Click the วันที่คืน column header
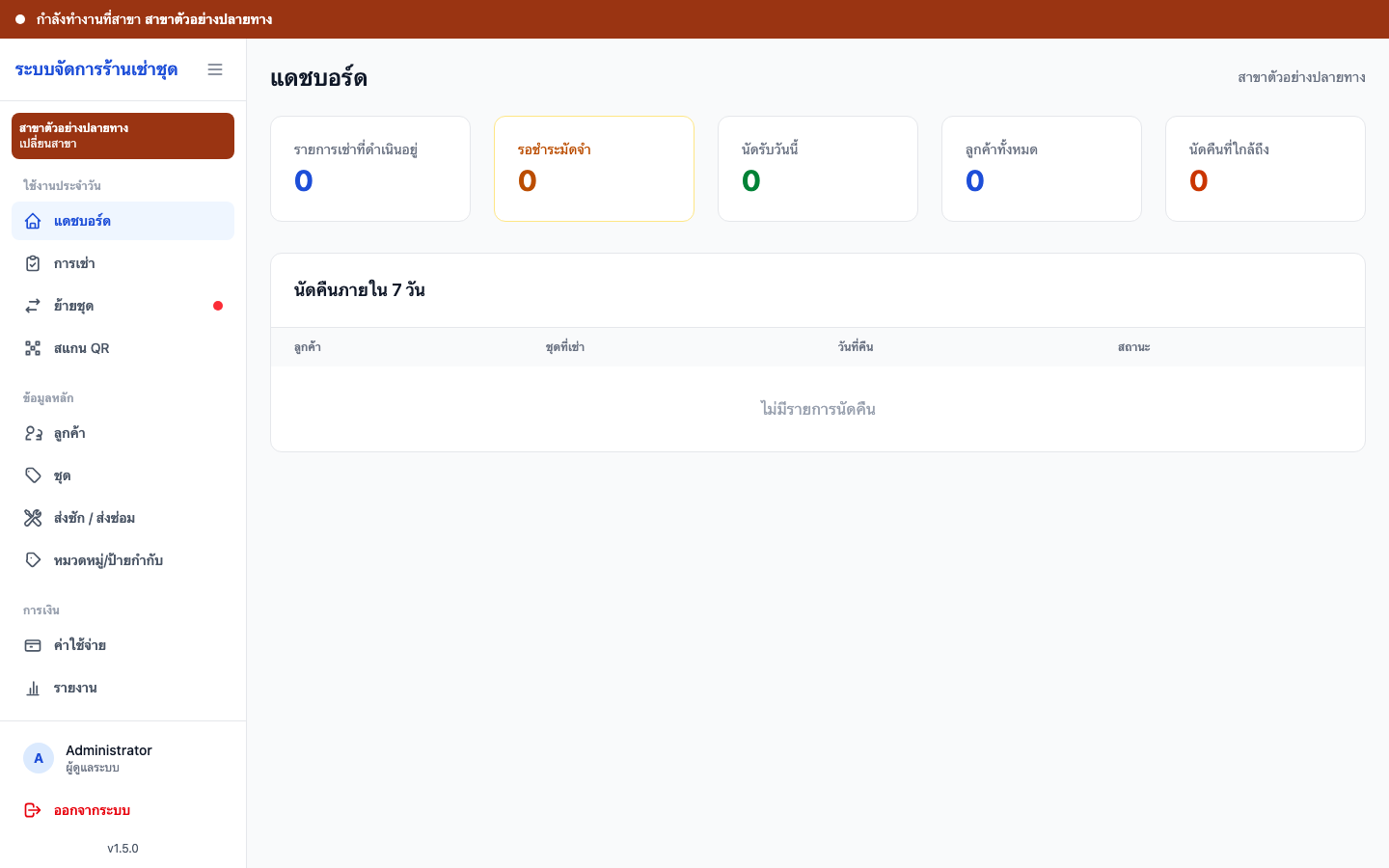The height and width of the screenshot is (868, 1389). [856, 347]
